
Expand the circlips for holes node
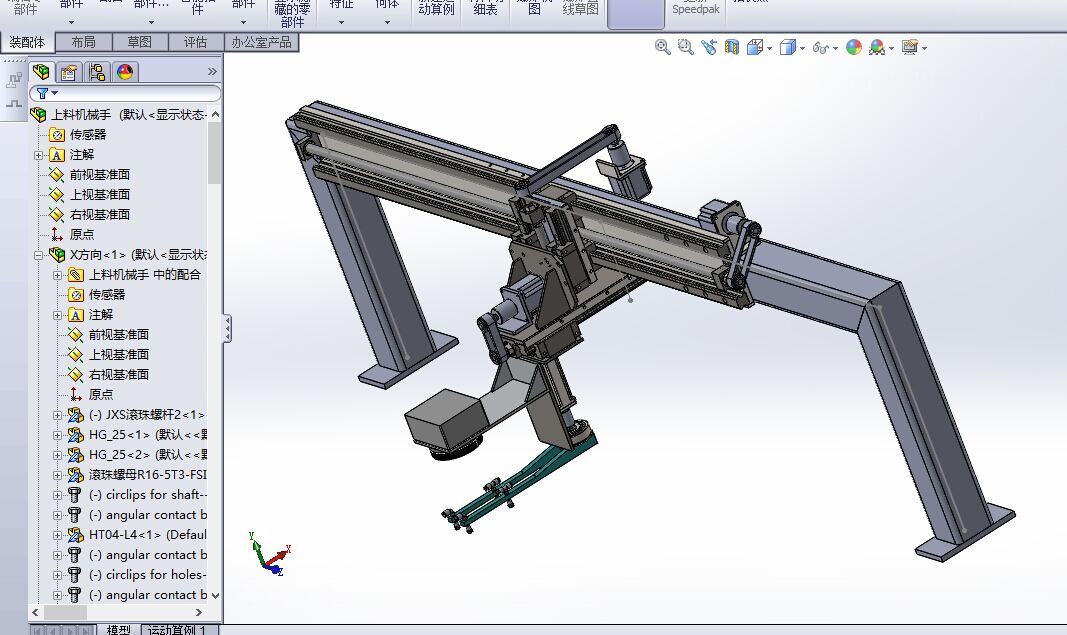click(x=58, y=574)
